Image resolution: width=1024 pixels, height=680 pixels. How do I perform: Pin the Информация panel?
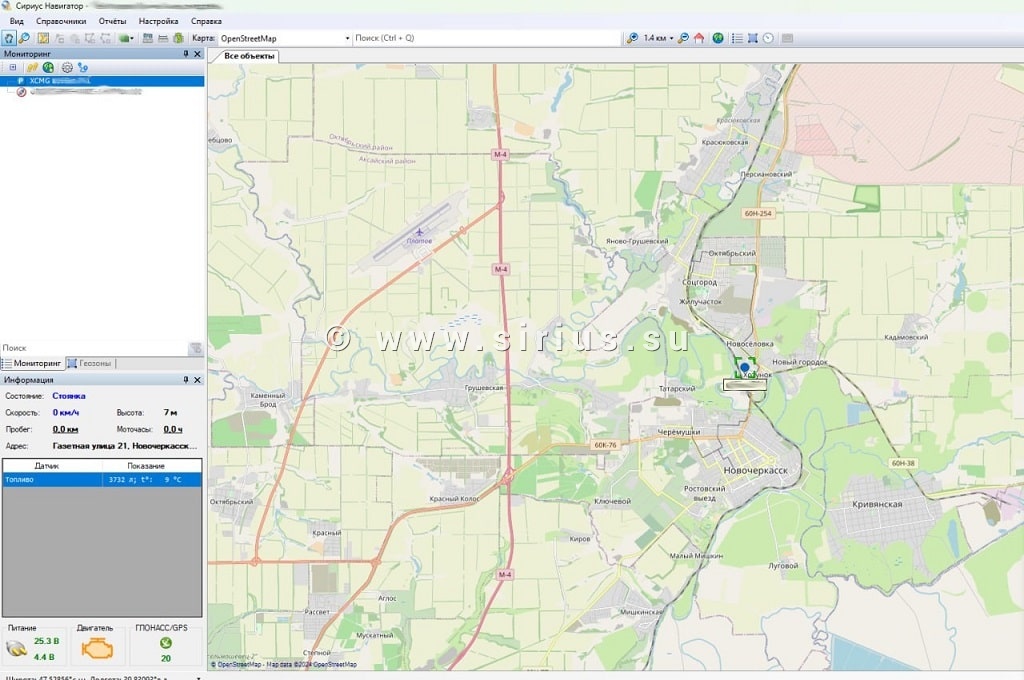click(x=185, y=380)
